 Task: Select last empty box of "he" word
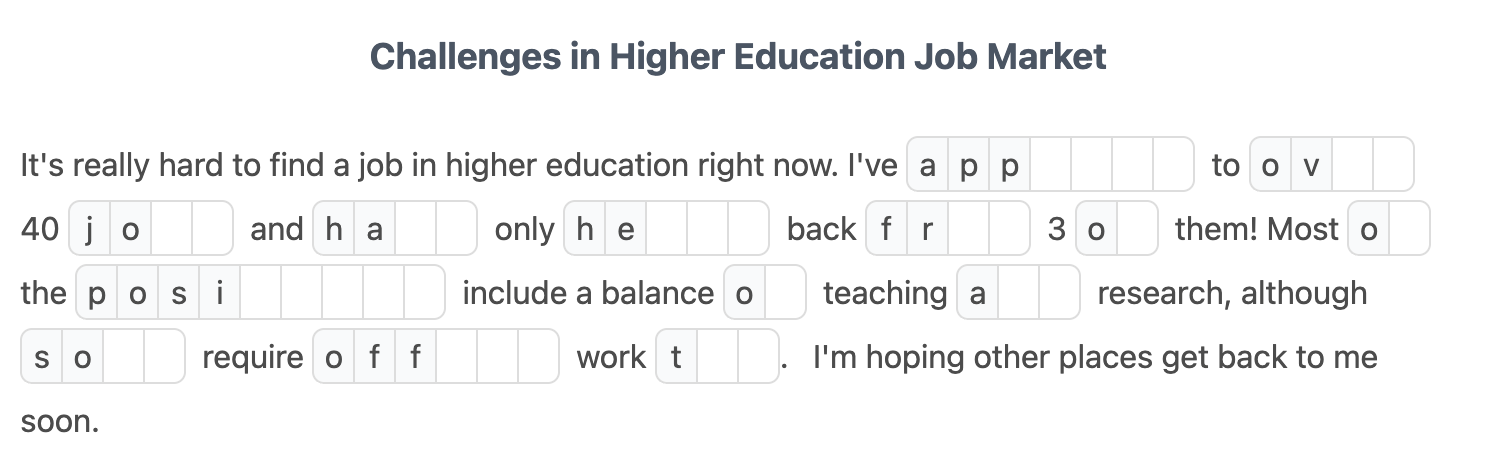click(x=748, y=229)
